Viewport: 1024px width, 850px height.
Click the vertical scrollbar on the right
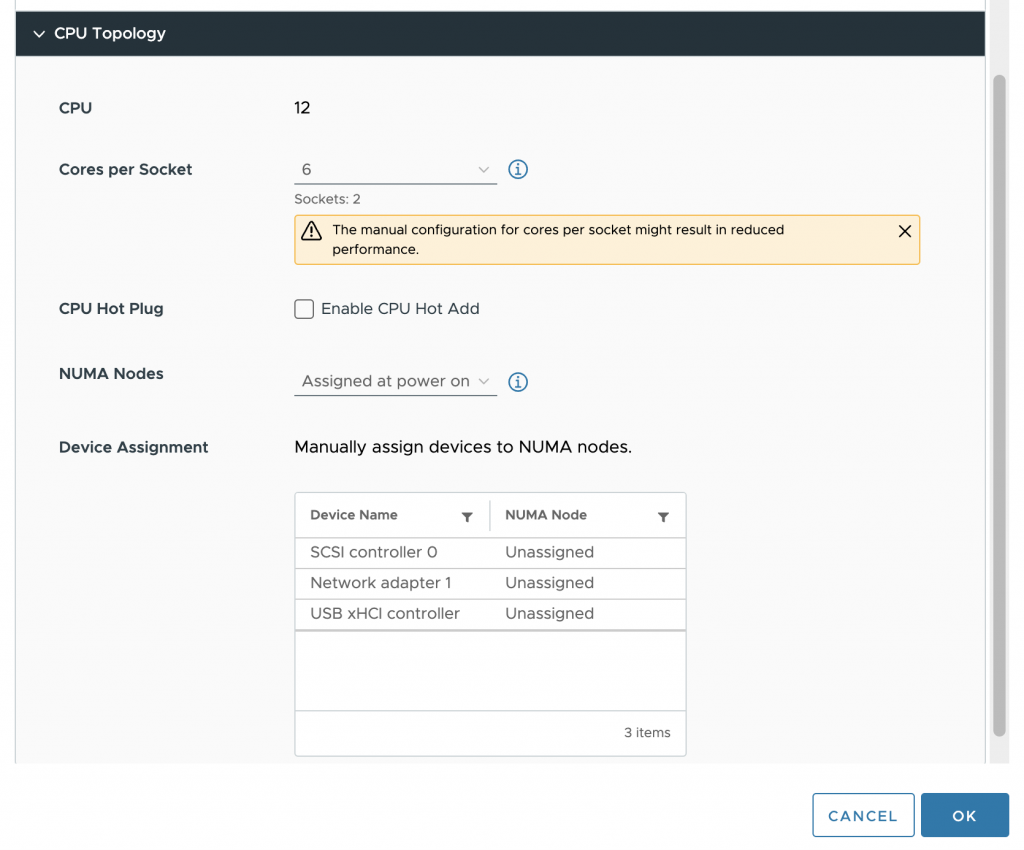tap(999, 400)
